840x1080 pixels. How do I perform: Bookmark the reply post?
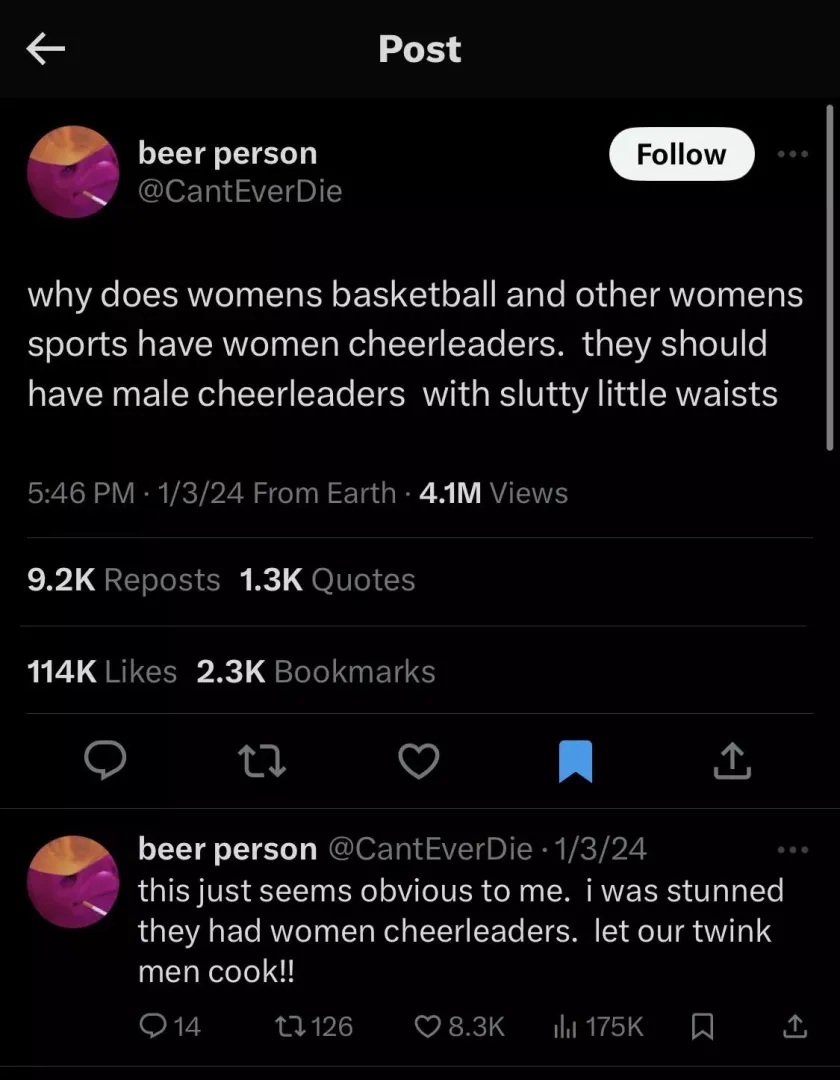click(x=702, y=1027)
